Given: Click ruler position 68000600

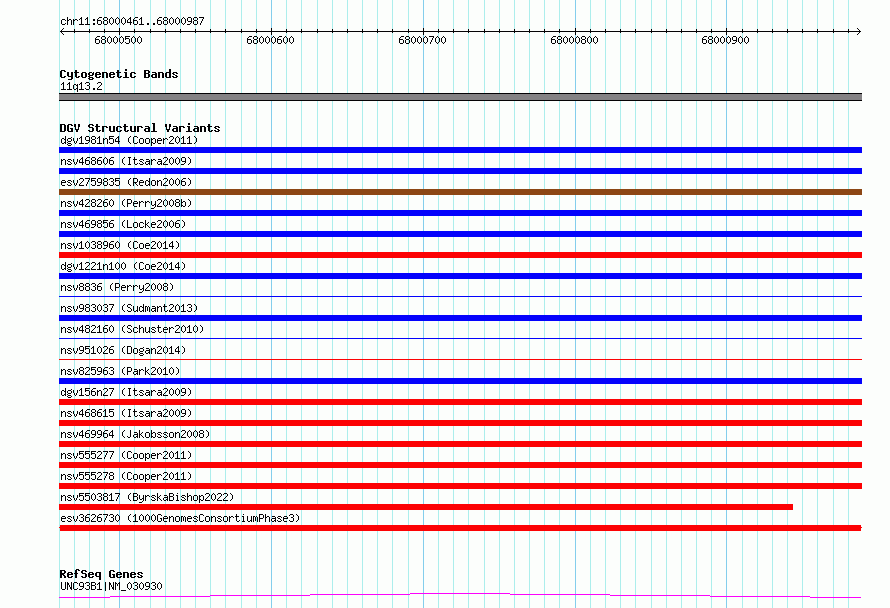Looking at the screenshot, I should tap(271, 40).
